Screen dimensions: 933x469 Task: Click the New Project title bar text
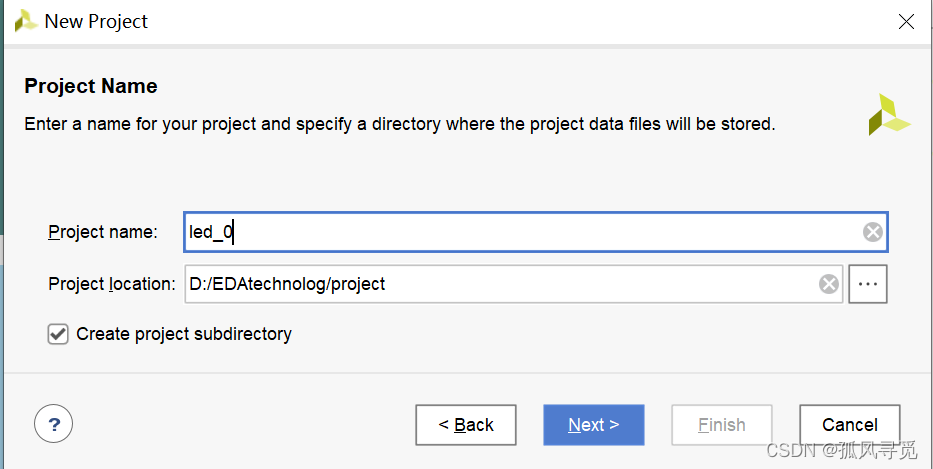click(96, 21)
